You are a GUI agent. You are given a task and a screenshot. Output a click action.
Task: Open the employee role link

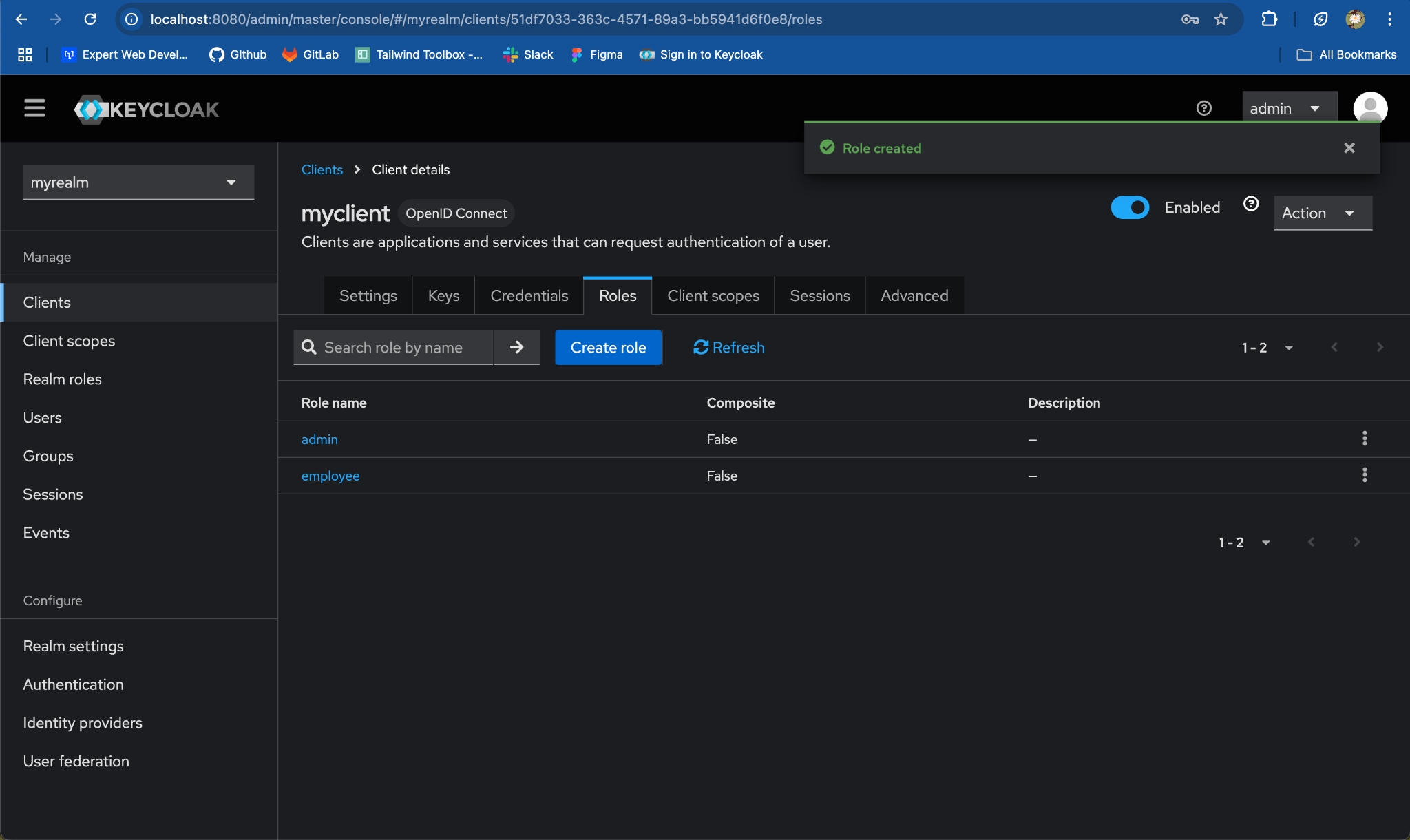(x=330, y=476)
